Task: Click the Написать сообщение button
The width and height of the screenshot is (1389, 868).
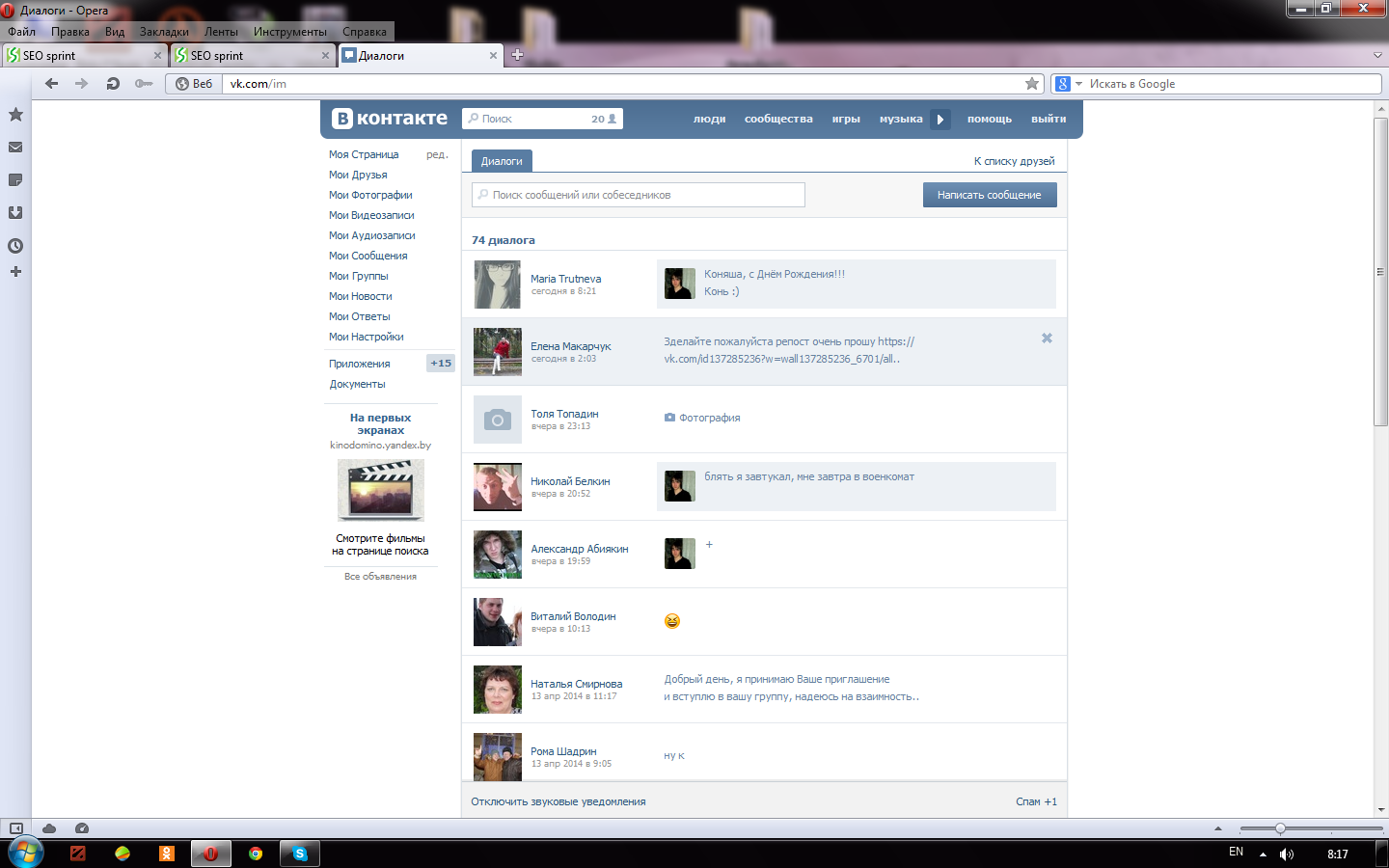Action: [990, 195]
